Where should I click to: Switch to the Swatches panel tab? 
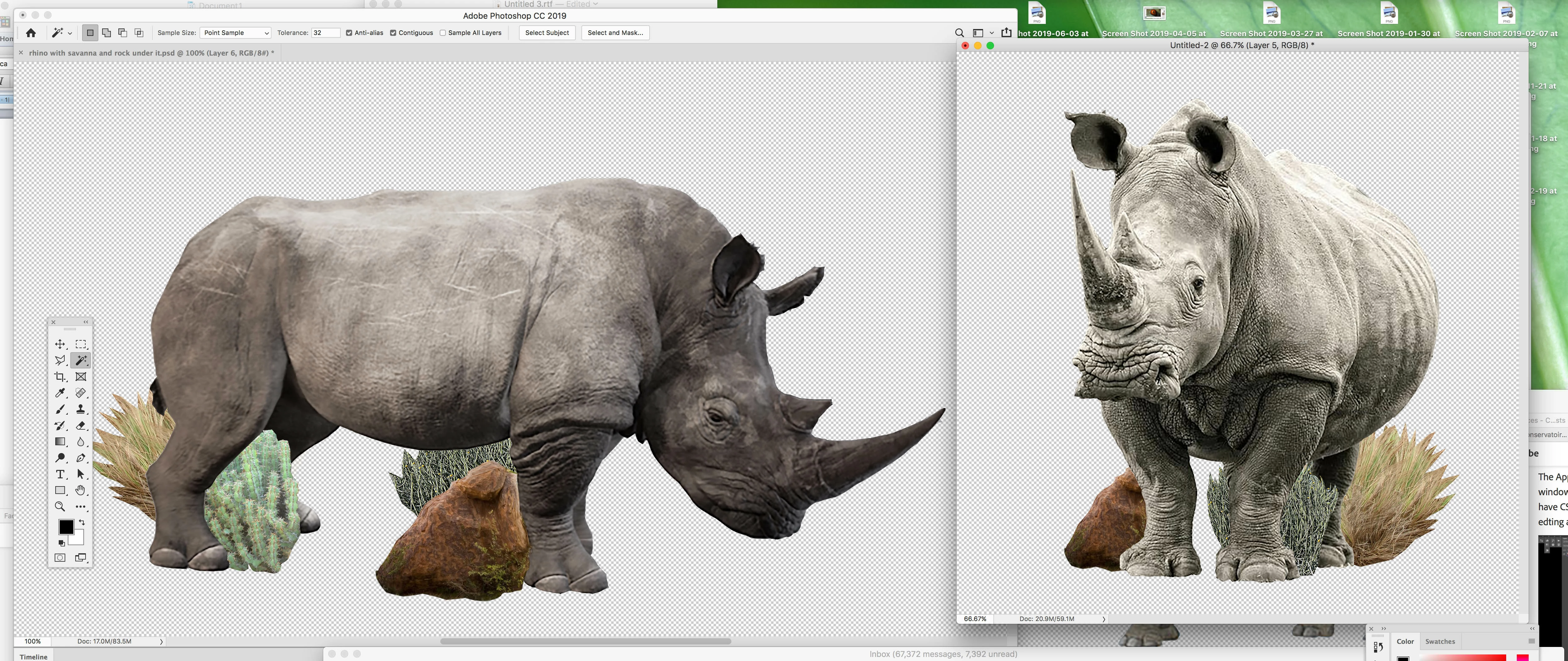[1440, 642]
